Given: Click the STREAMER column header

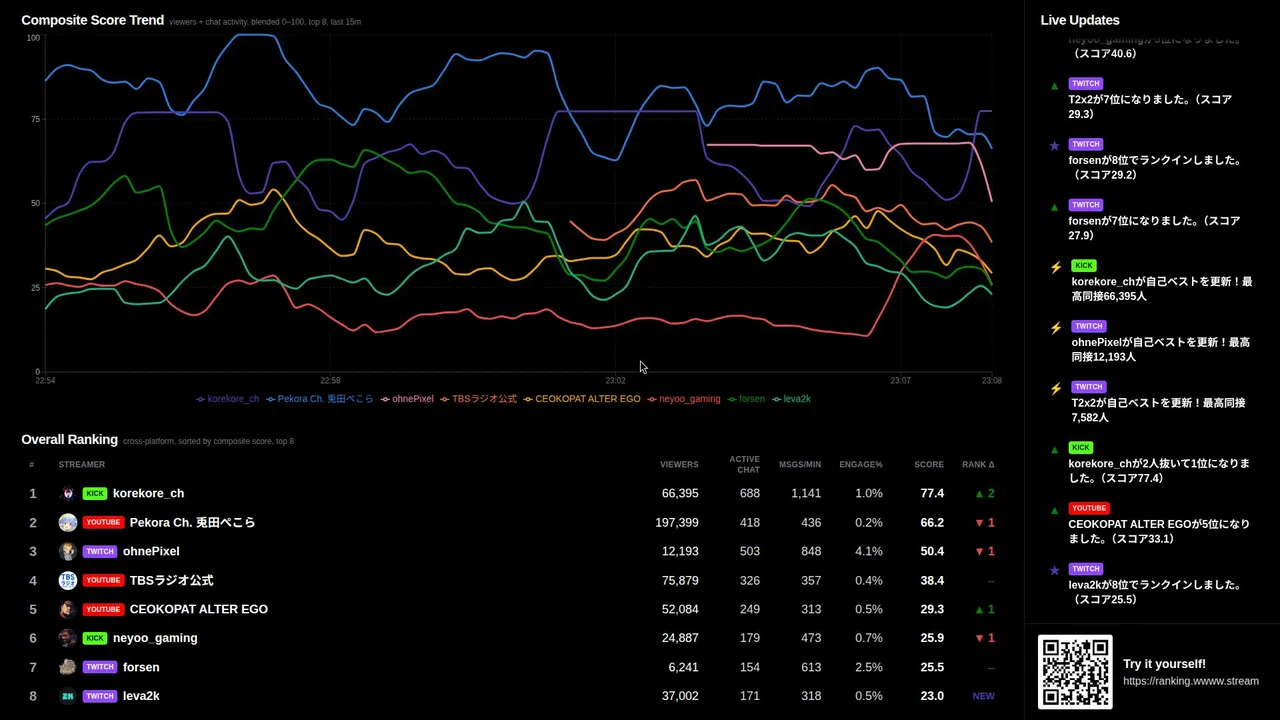Looking at the screenshot, I should click(x=82, y=465).
